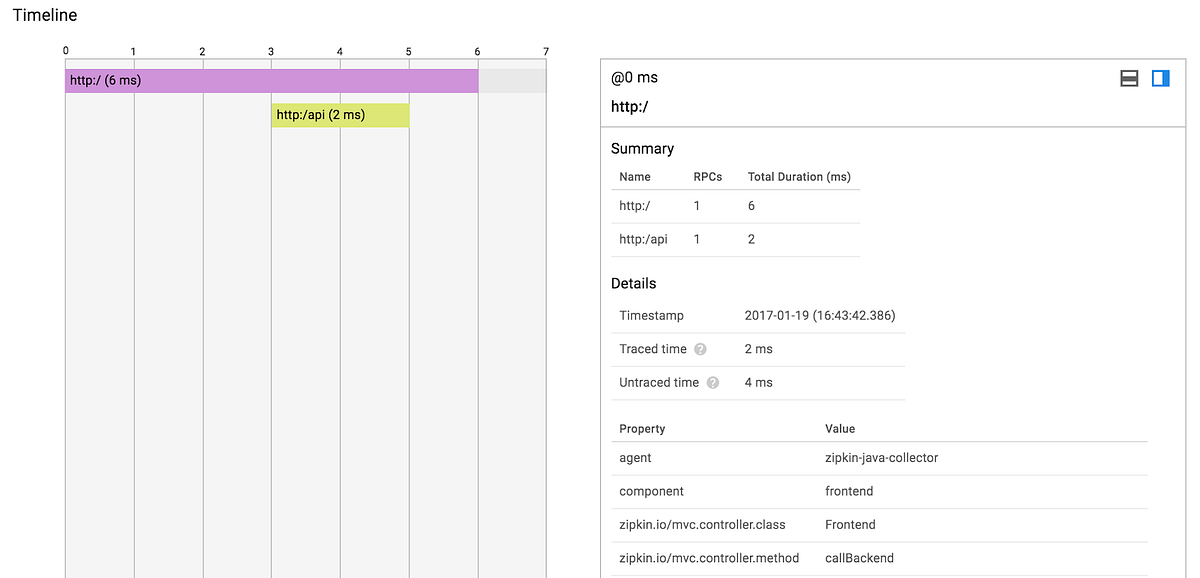The image size is (1200, 578).
Task: Select the yellow http:/api span bar
Action: pos(340,115)
